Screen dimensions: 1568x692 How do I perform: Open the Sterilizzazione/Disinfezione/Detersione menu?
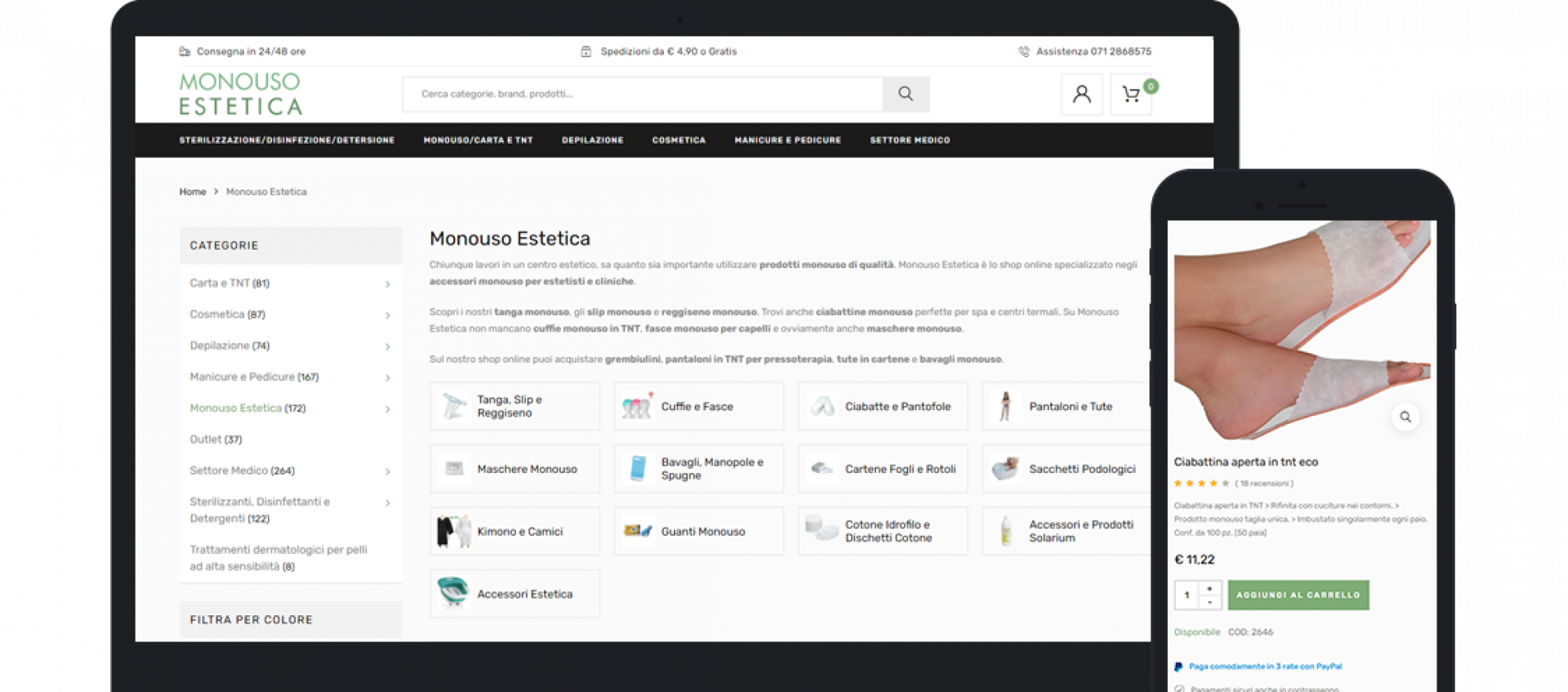click(287, 141)
